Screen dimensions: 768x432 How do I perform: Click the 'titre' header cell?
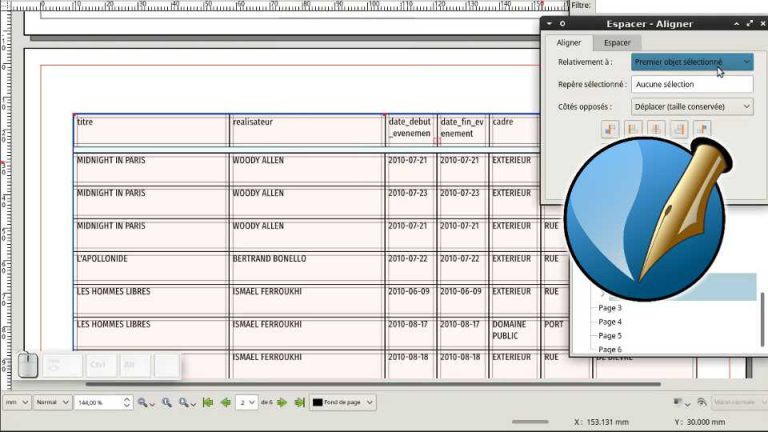(151, 130)
